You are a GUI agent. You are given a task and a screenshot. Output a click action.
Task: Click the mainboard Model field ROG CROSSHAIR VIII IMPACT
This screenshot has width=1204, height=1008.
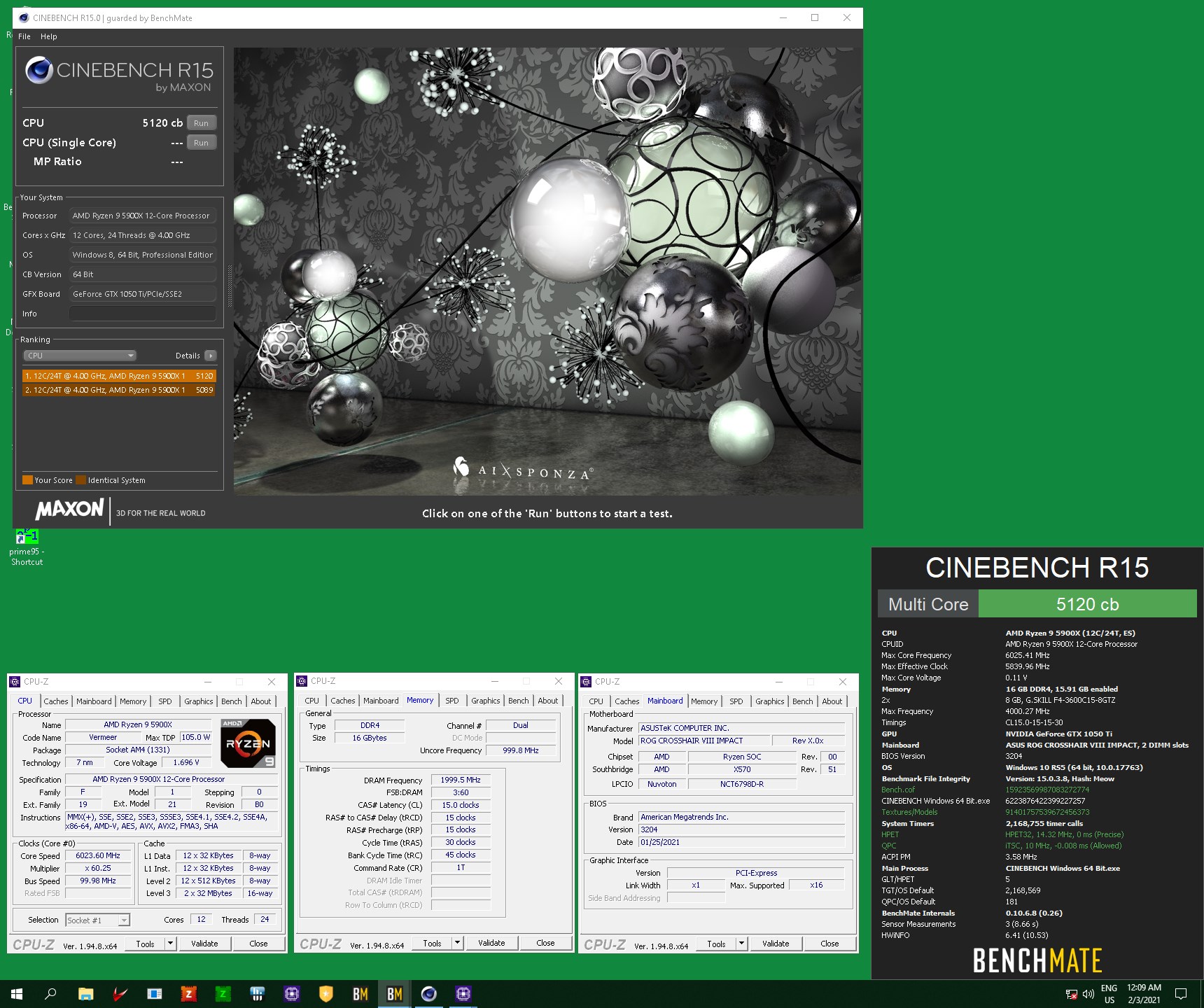[703, 741]
